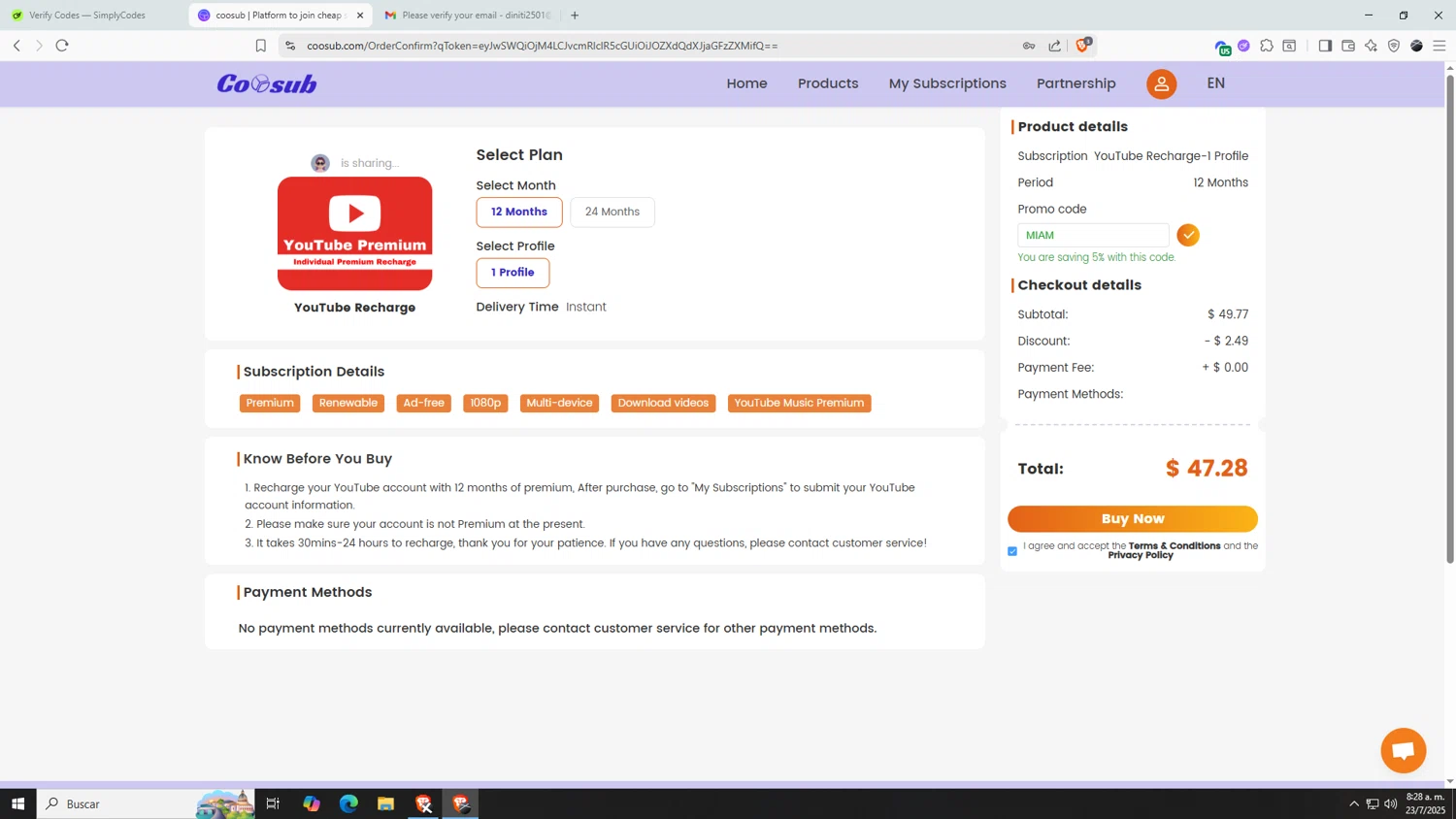Image resolution: width=1456 pixels, height=819 pixels.
Task: Click the Premium tag
Action: click(270, 403)
